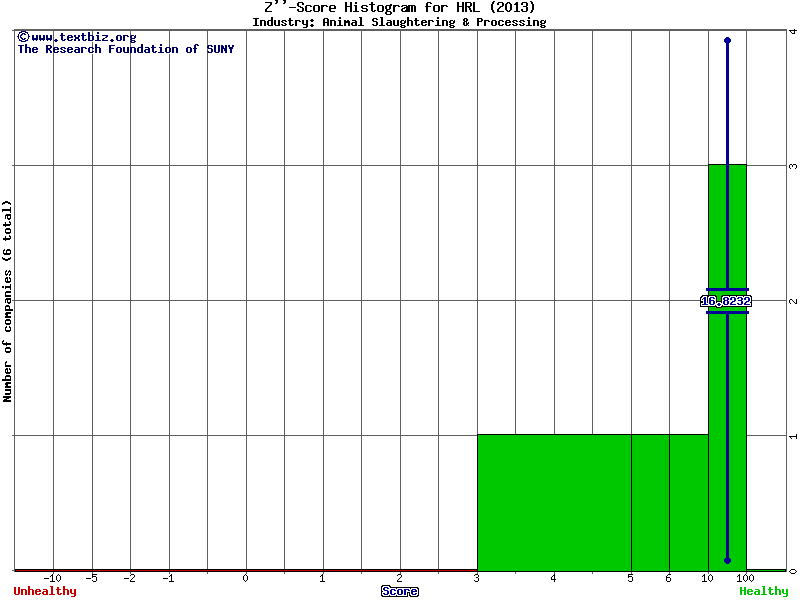Click the x-axis tick label 4

554,578
